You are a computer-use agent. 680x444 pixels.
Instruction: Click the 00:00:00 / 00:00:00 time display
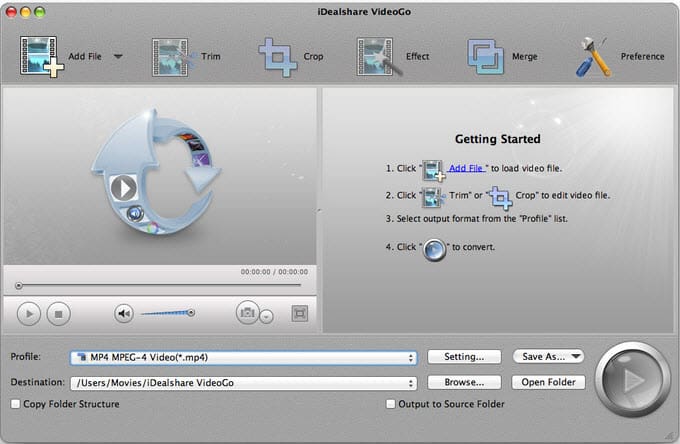click(274, 272)
